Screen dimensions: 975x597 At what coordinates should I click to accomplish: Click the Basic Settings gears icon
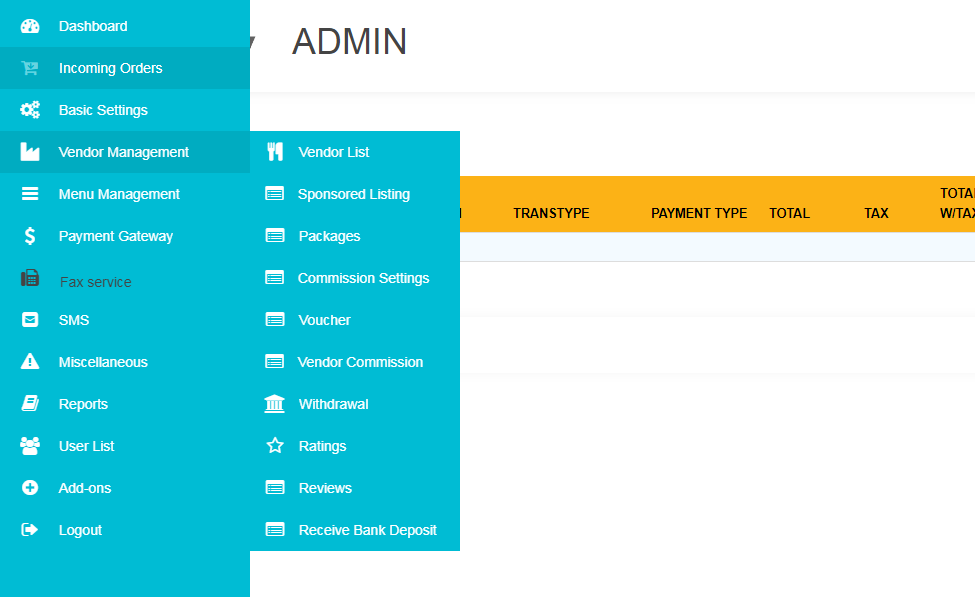tap(30, 110)
